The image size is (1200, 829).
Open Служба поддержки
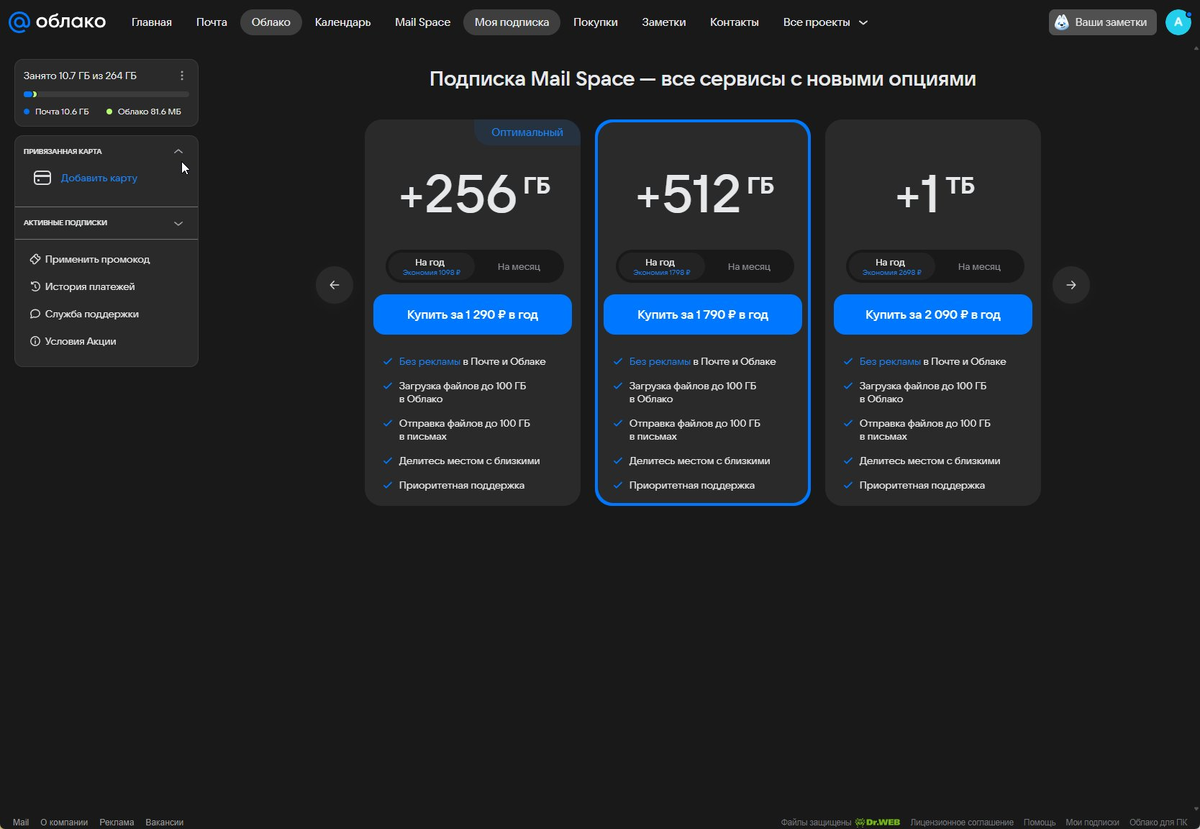(x=92, y=314)
